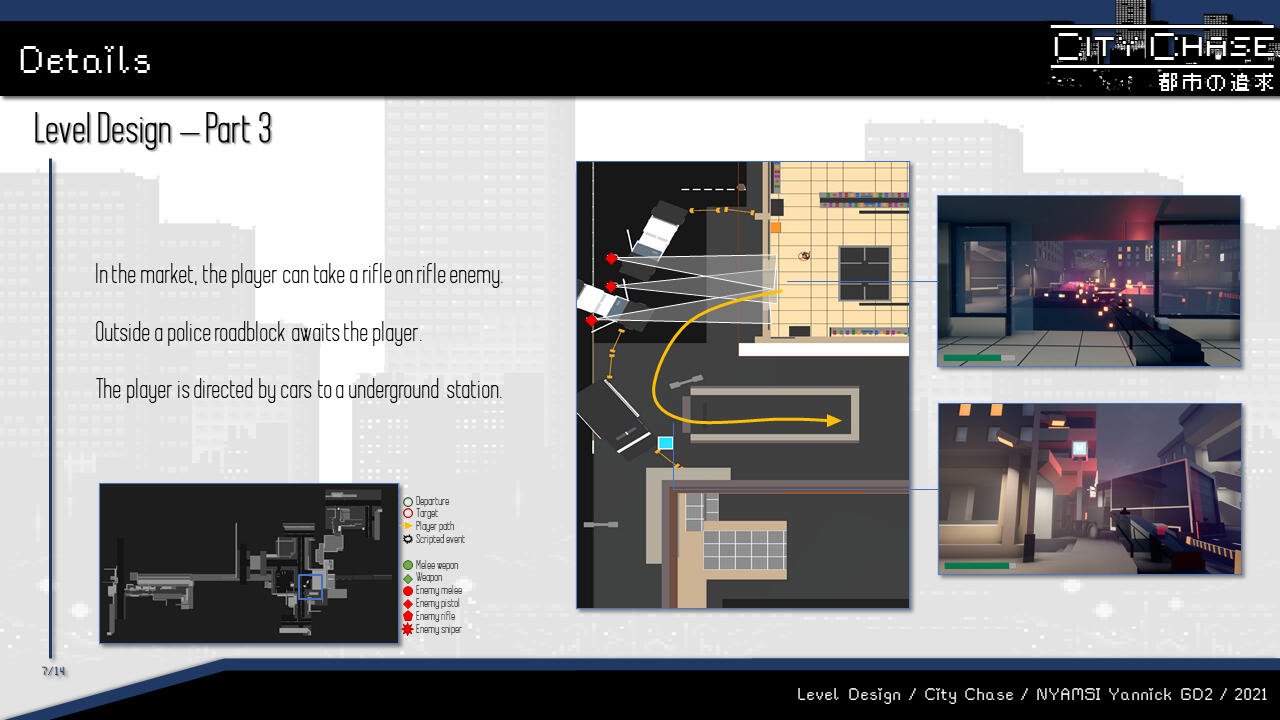Click the orange square marker inside the market
Viewport: 1280px width, 720px height.
tap(775, 227)
